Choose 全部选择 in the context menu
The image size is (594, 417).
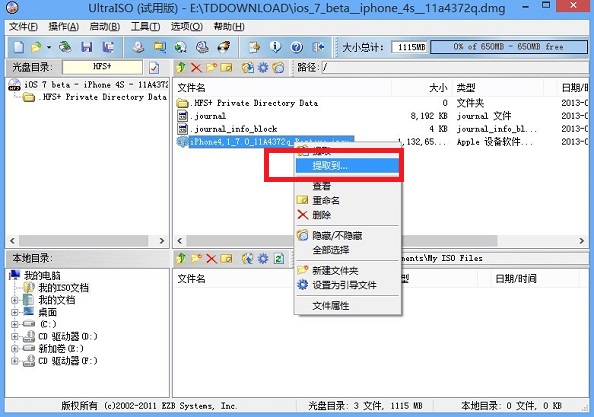click(x=347, y=250)
